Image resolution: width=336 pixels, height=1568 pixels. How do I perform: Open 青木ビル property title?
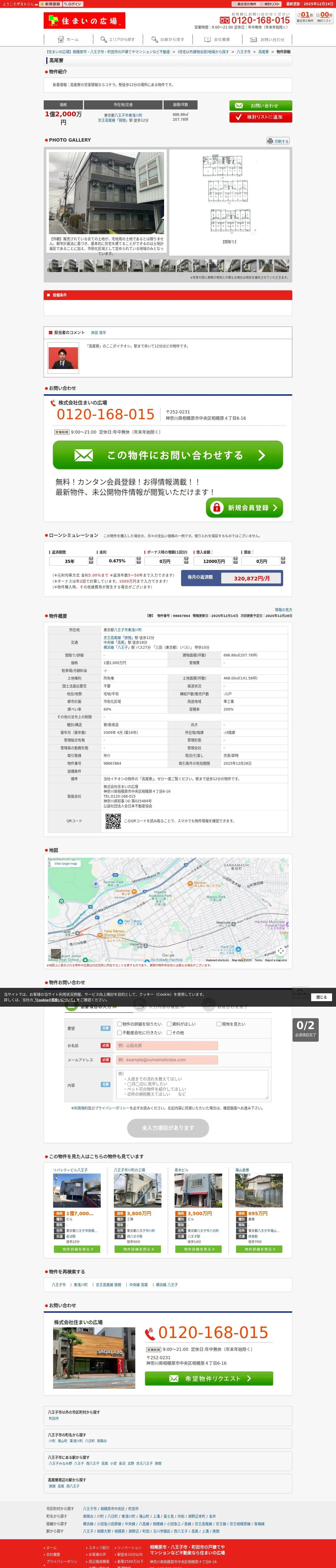pos(182,1170)
